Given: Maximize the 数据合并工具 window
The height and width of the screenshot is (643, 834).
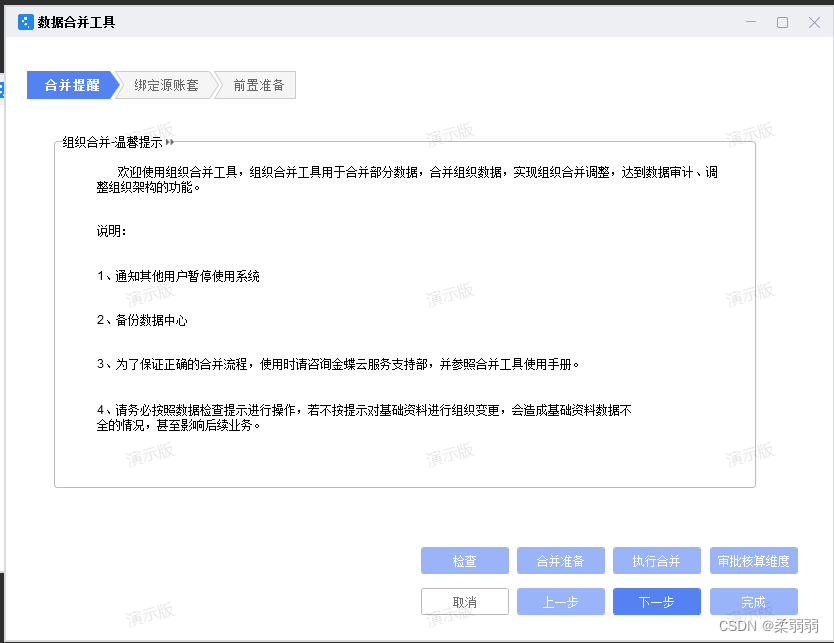Looking at the screenshot, I should [x=783, y=21].
